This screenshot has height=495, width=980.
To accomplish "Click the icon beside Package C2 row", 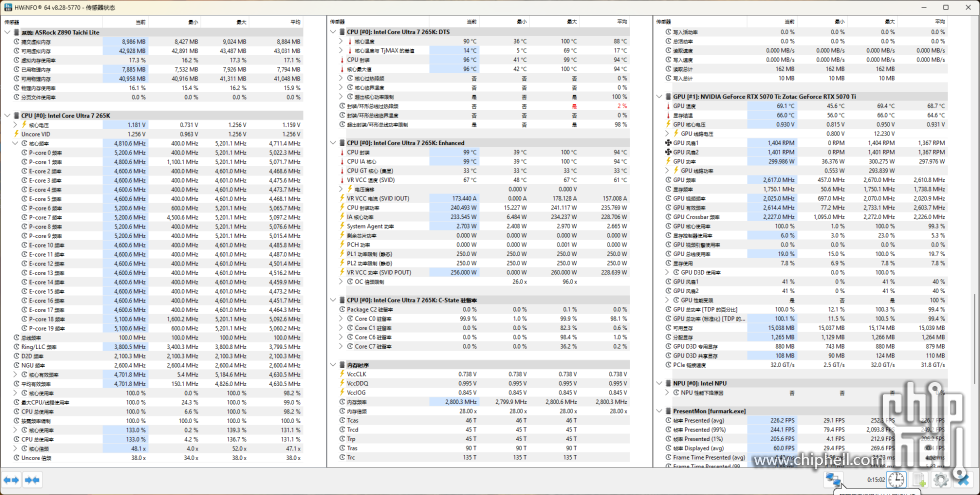I will click(342, 309).
